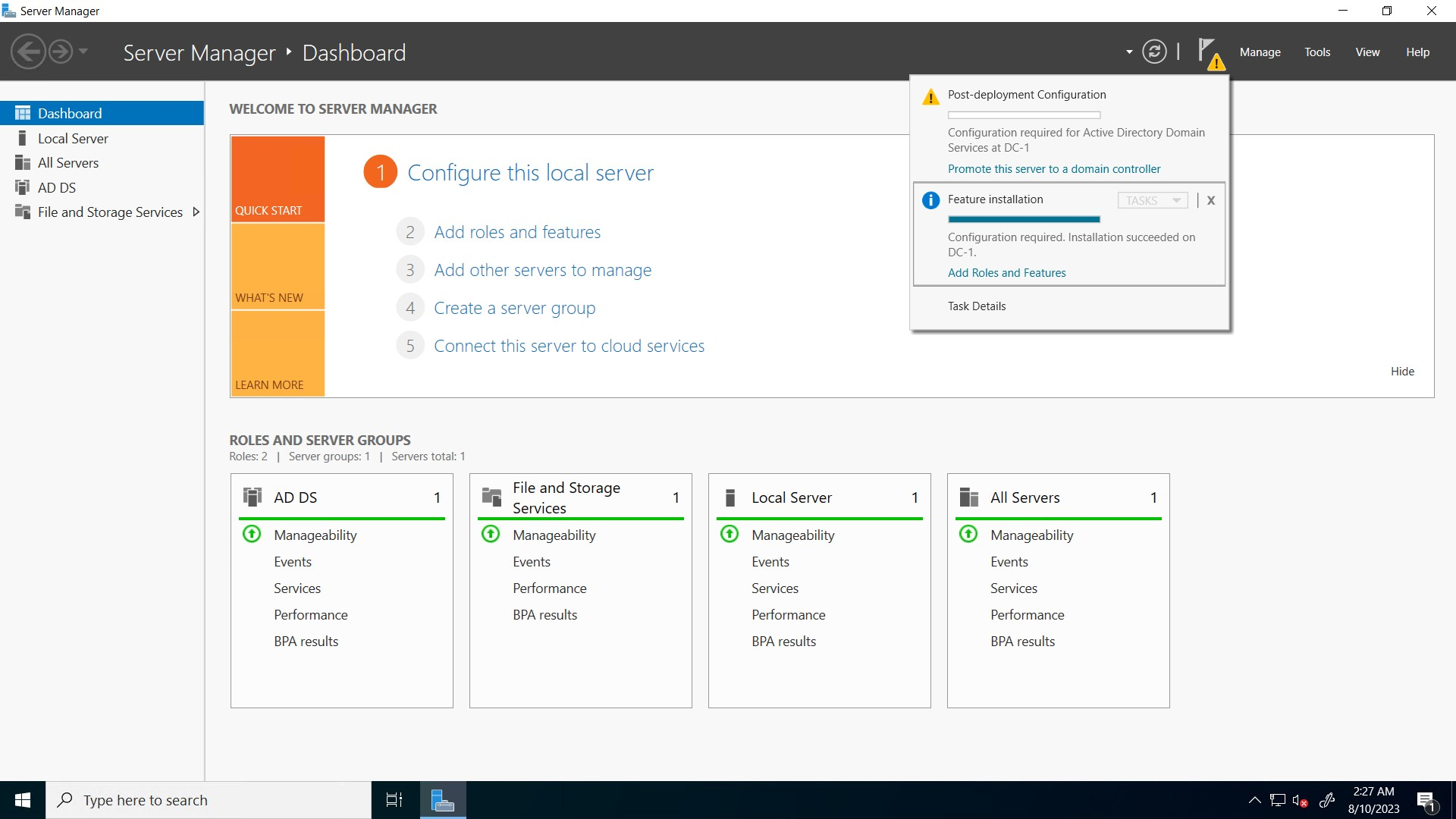Open the Tools menu

[x=1317, y=52]
